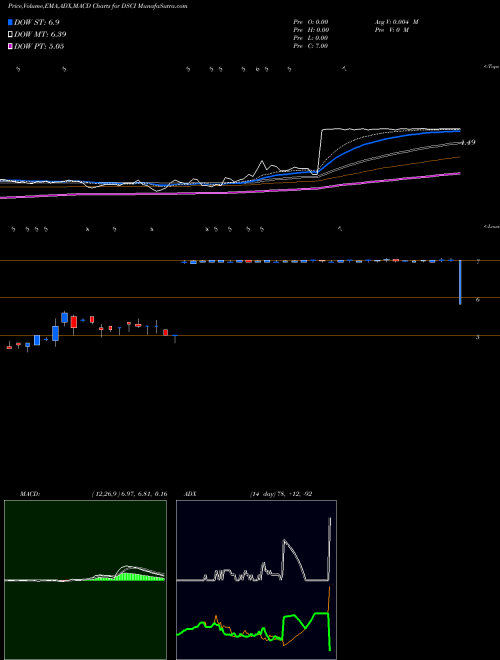Click the 'Pre C: 7.00' value

coord(311,46)
